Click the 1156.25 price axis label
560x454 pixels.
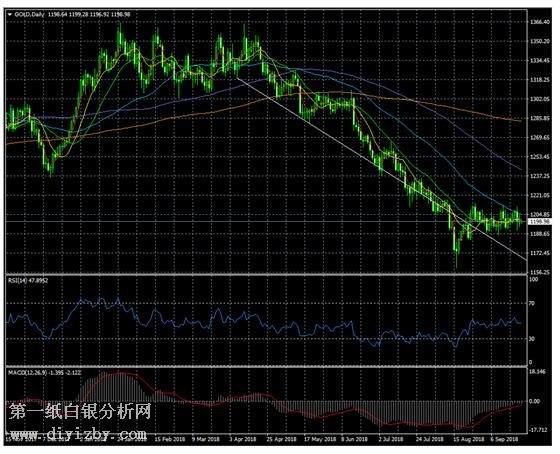click(540, 272)
